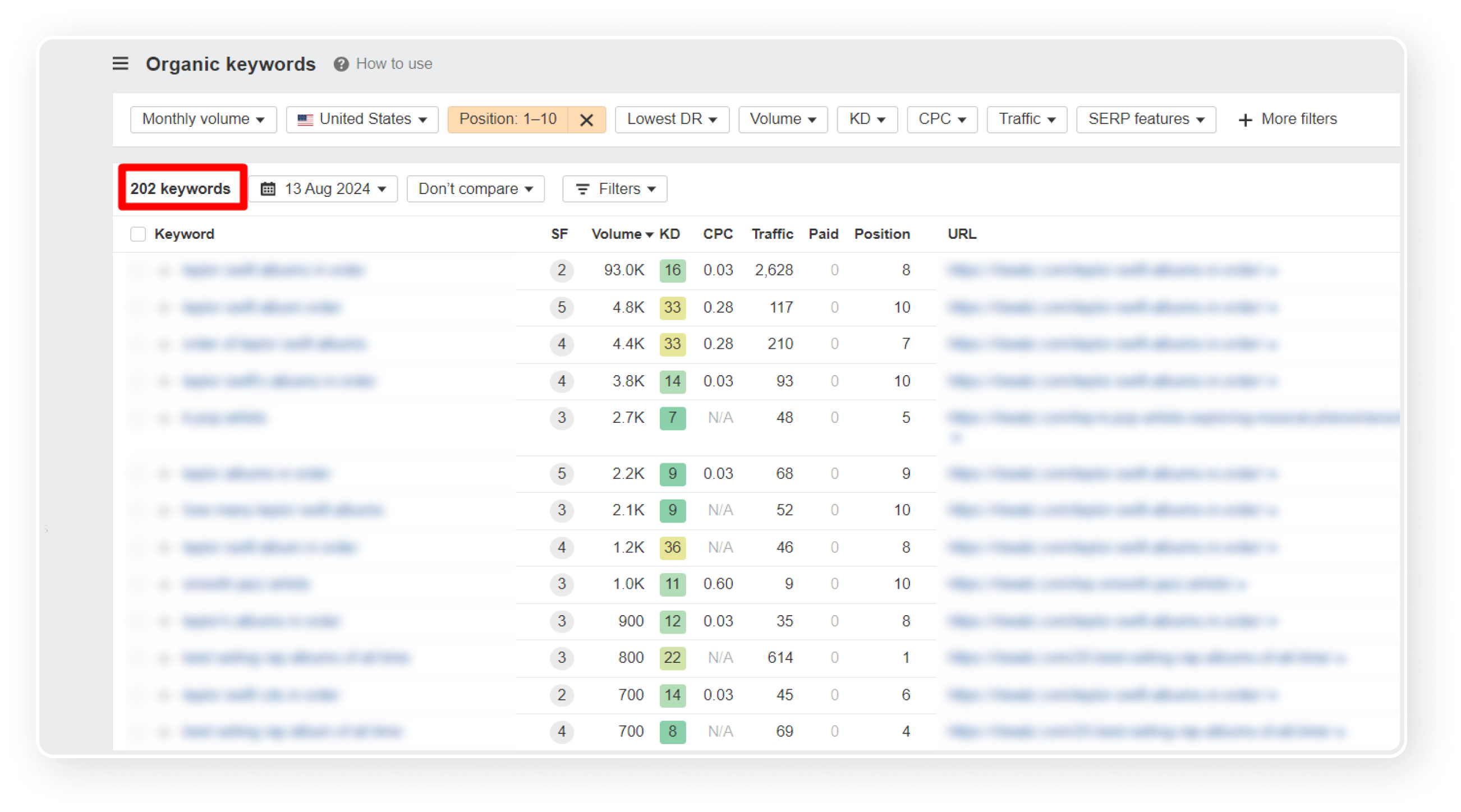Click More filters button
The image size is (1461, 812).
click(1288, 119)
